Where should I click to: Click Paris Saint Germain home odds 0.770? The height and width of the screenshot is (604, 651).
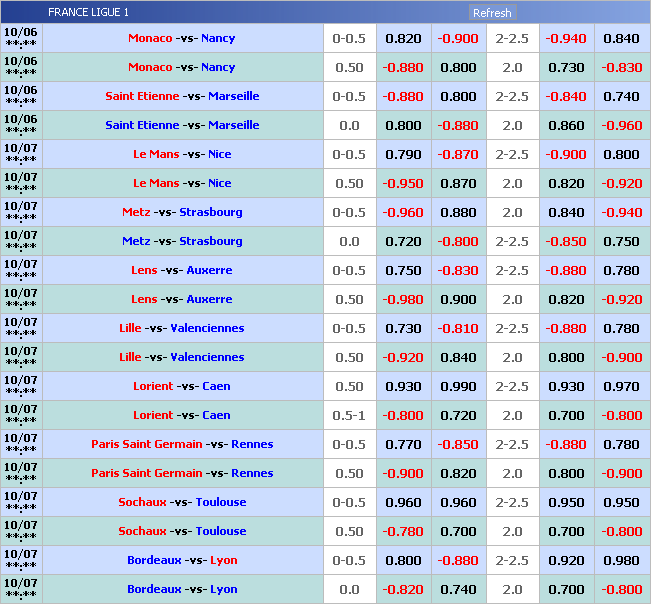tap(403, 444)
